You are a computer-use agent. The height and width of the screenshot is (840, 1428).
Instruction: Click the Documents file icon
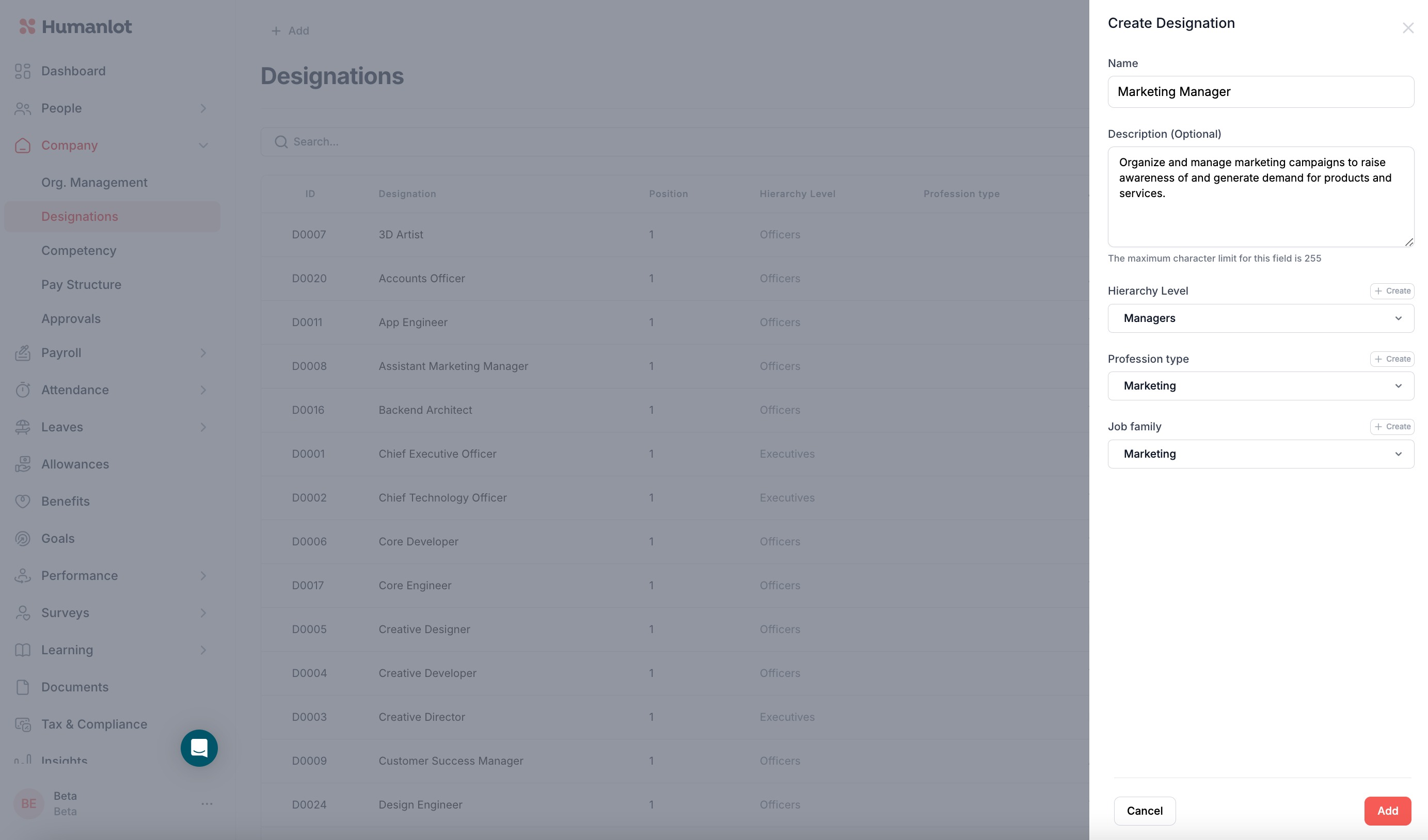click(23, 687)
